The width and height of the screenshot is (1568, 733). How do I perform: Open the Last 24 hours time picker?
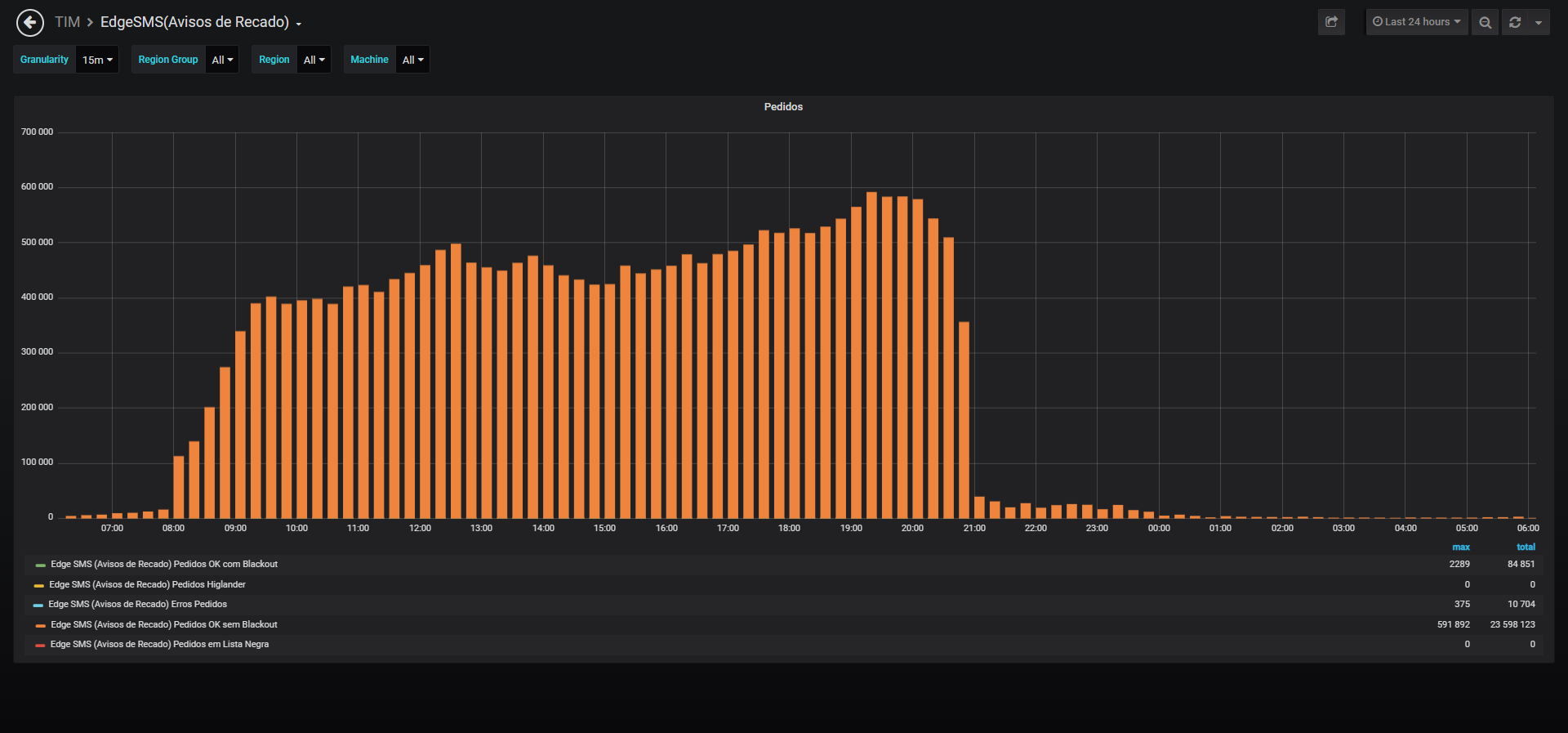pos(1417,22)
